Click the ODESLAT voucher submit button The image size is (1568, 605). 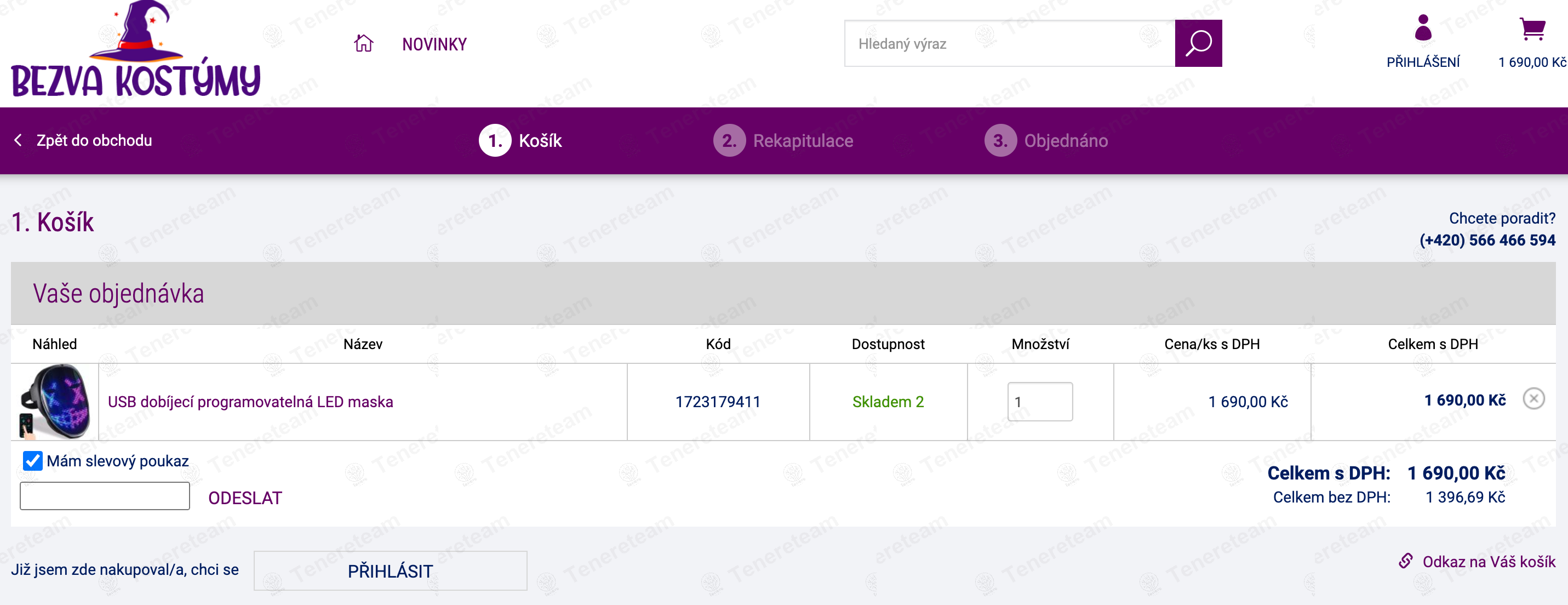click(245, 498)
